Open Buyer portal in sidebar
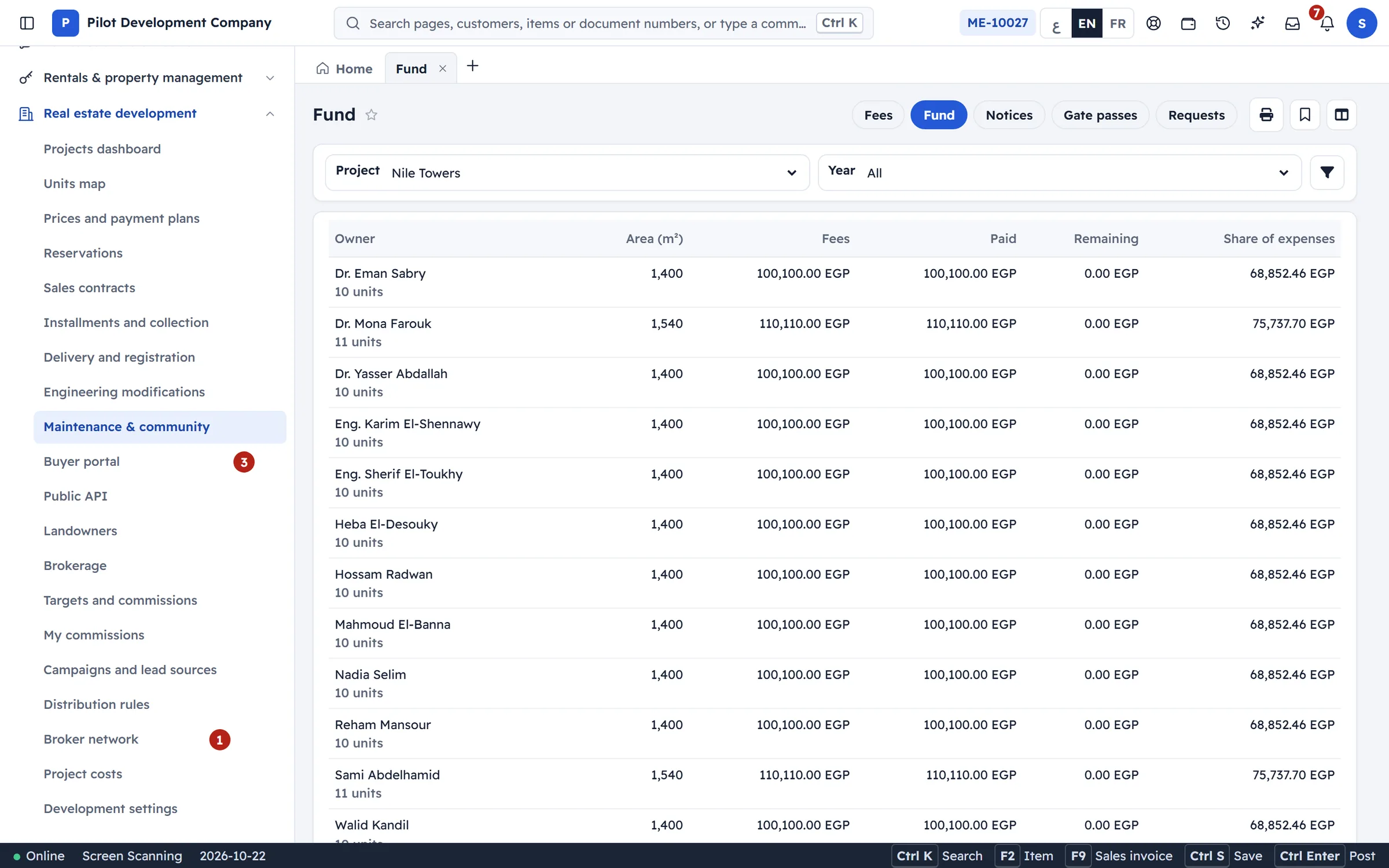Screen dimensions: 1389x868 [160, 462]
